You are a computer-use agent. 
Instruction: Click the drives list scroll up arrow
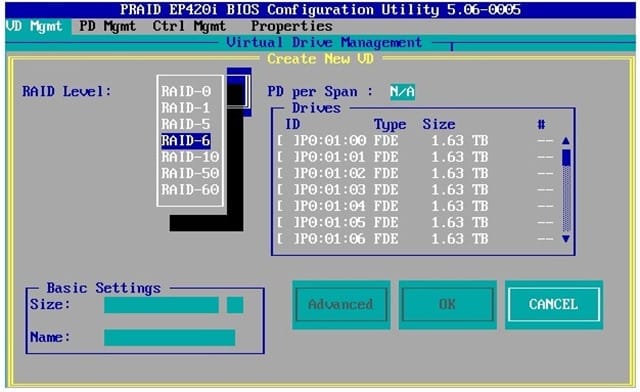[566, 141]
